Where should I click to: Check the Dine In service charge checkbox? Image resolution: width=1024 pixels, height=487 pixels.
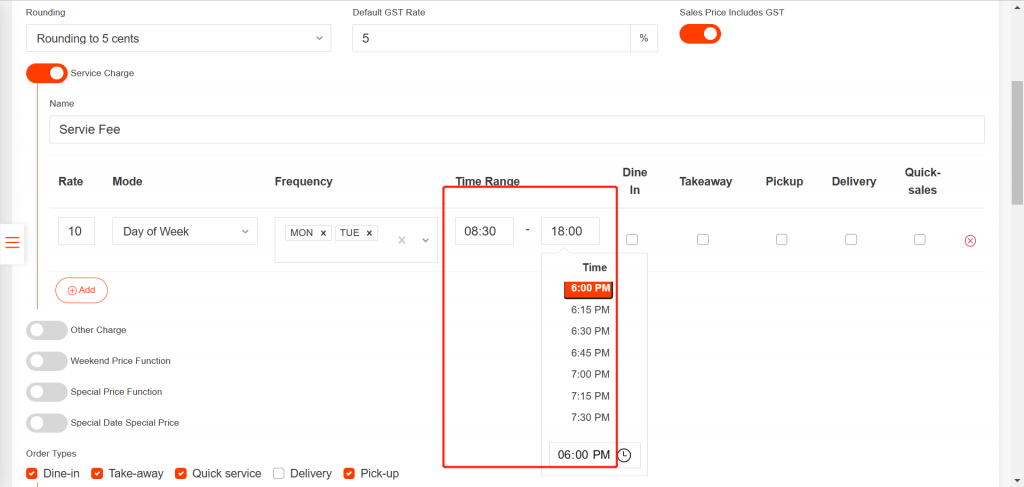pos(632,239)
